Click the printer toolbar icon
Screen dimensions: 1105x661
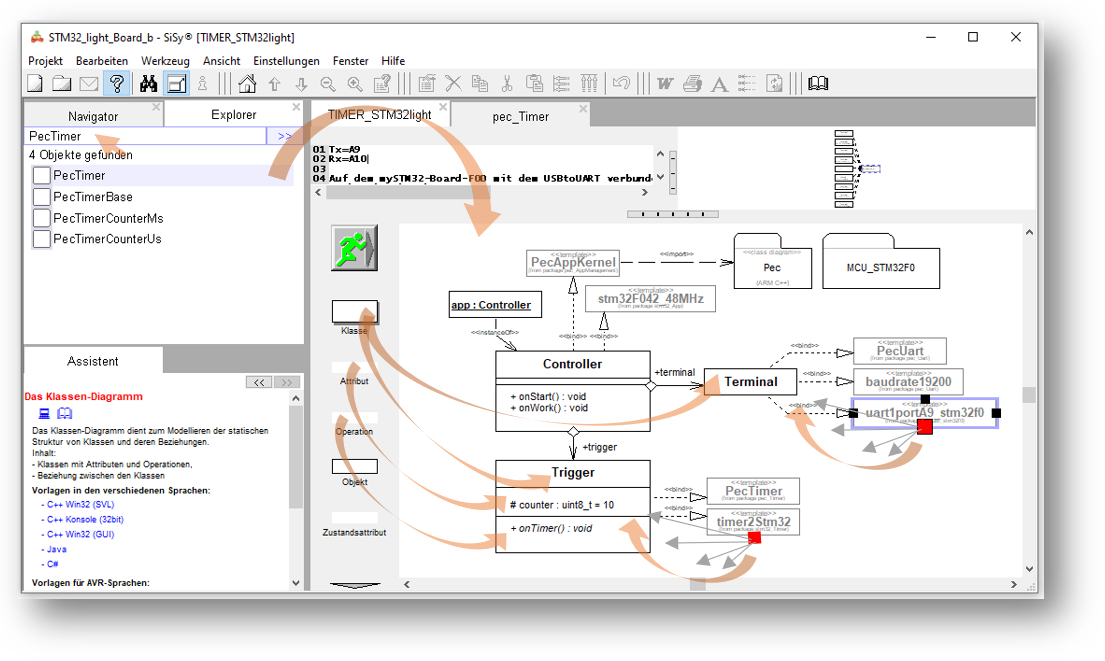point(692,84)
